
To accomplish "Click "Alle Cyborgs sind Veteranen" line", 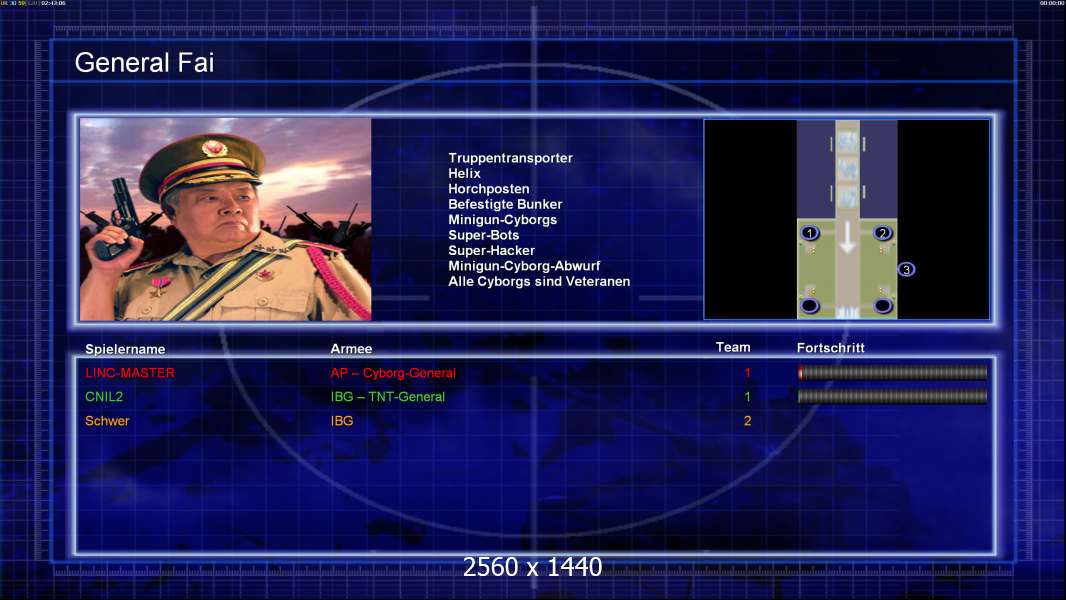I will coord(539,281).
